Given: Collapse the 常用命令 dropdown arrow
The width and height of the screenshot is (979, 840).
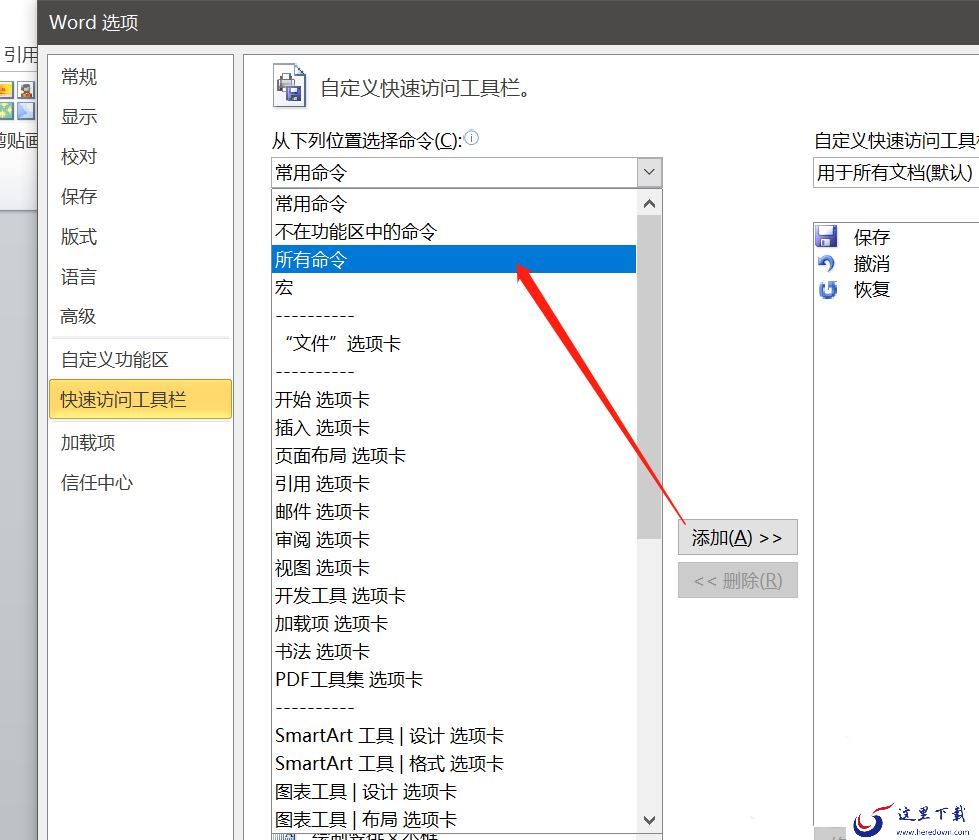Looking at the screenshot, I should pyautogui.click(x=649, y=172).
